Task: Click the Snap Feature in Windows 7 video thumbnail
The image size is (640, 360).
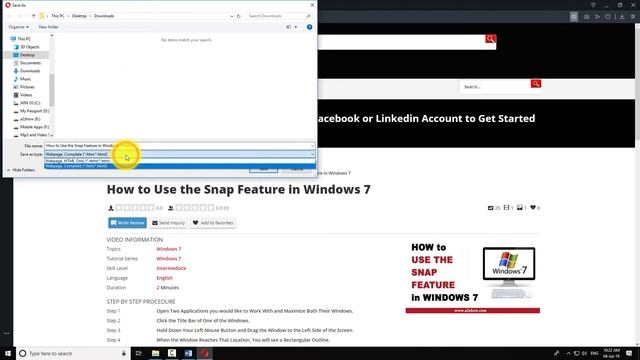Action: coord(473,277)
